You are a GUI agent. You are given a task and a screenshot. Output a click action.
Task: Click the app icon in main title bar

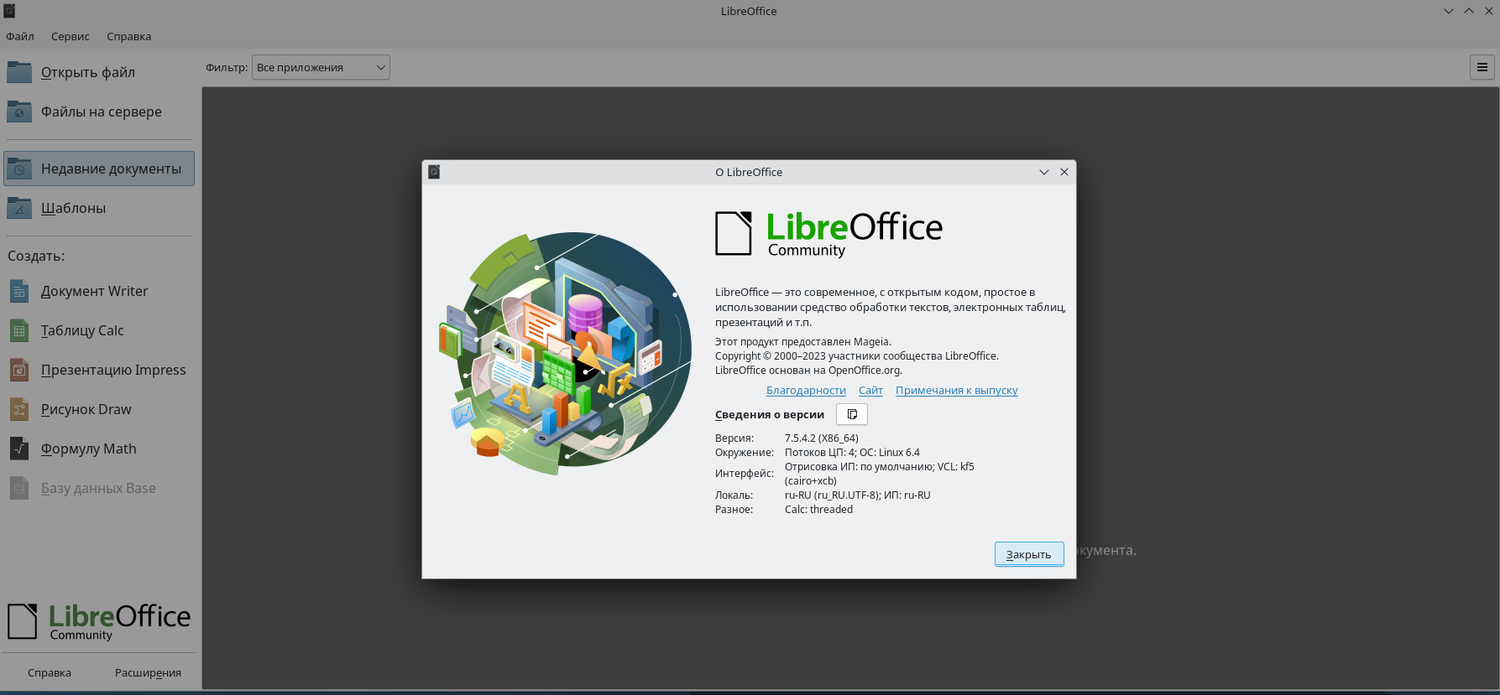[8, 11]
